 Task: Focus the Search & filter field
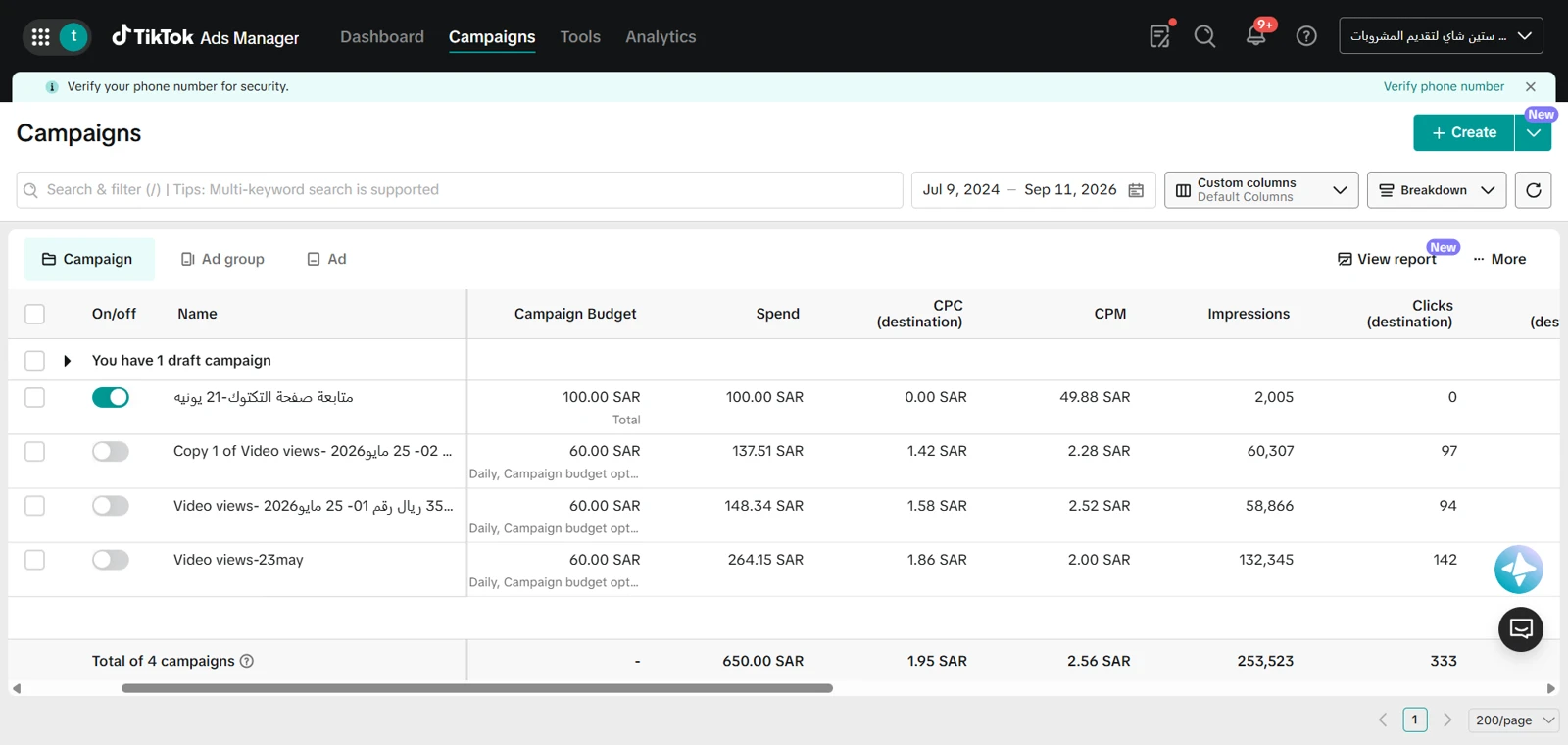460,190
